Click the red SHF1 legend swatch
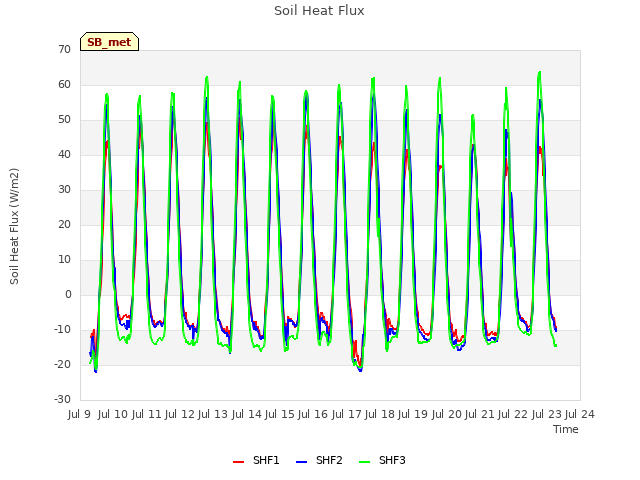Screen dimensions: 640x480 tap(238, 461)
